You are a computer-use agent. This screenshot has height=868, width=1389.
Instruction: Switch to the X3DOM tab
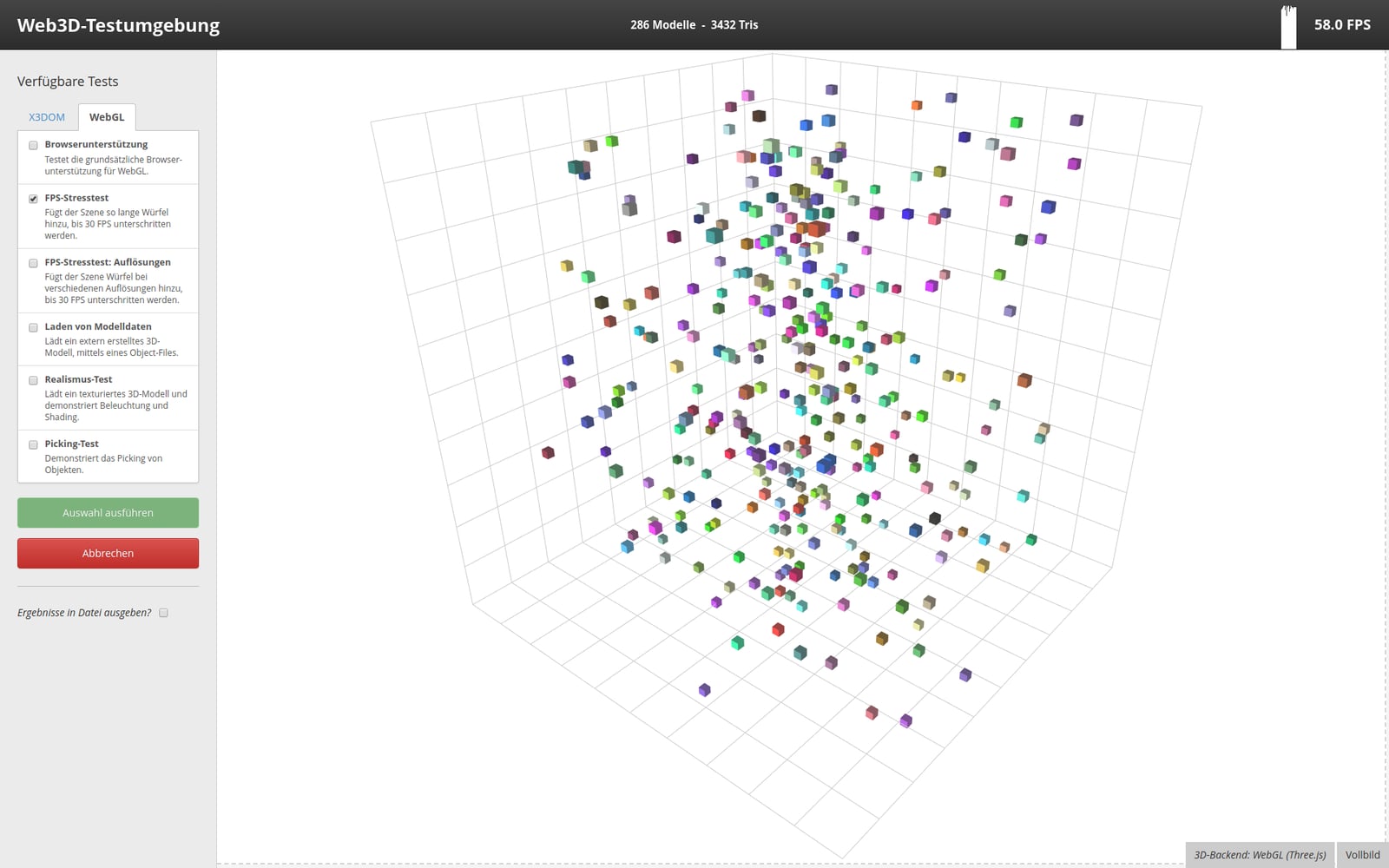click(47, 116)
